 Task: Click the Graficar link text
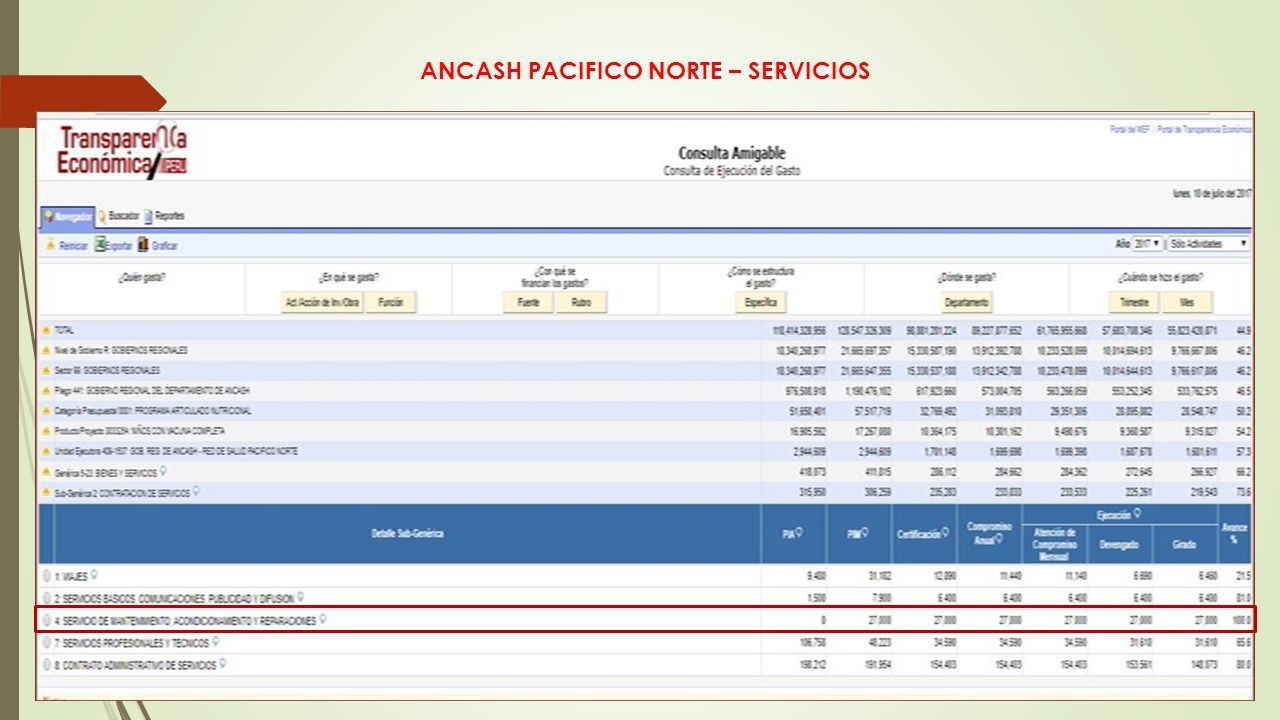165,245
